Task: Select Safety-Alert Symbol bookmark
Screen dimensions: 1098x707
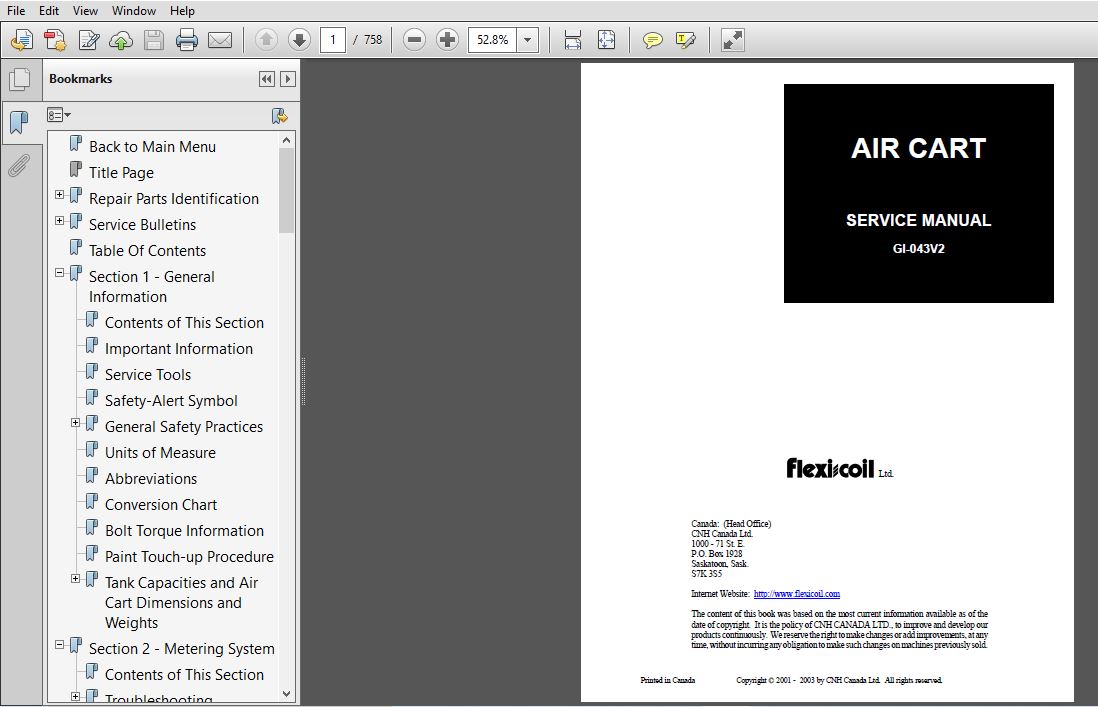Action: pos(171,400)
